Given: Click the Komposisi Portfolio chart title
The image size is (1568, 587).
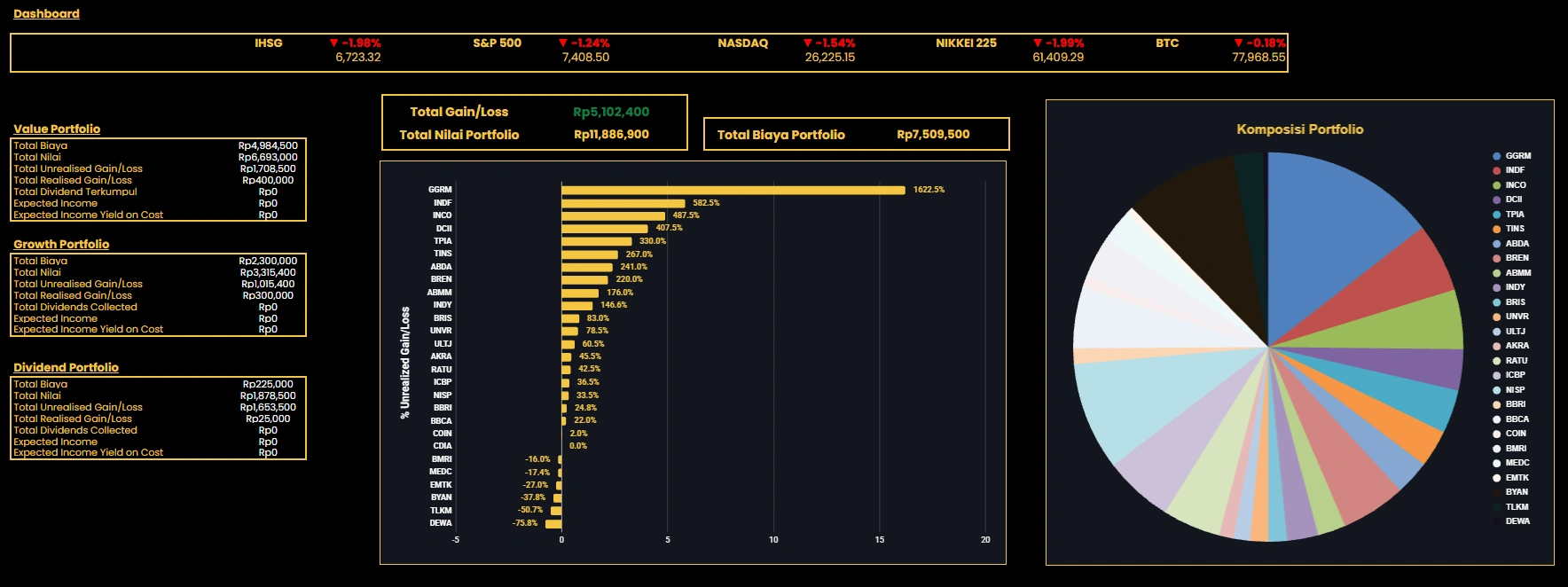Looking at the screenshot, I should click(1299, 129).
